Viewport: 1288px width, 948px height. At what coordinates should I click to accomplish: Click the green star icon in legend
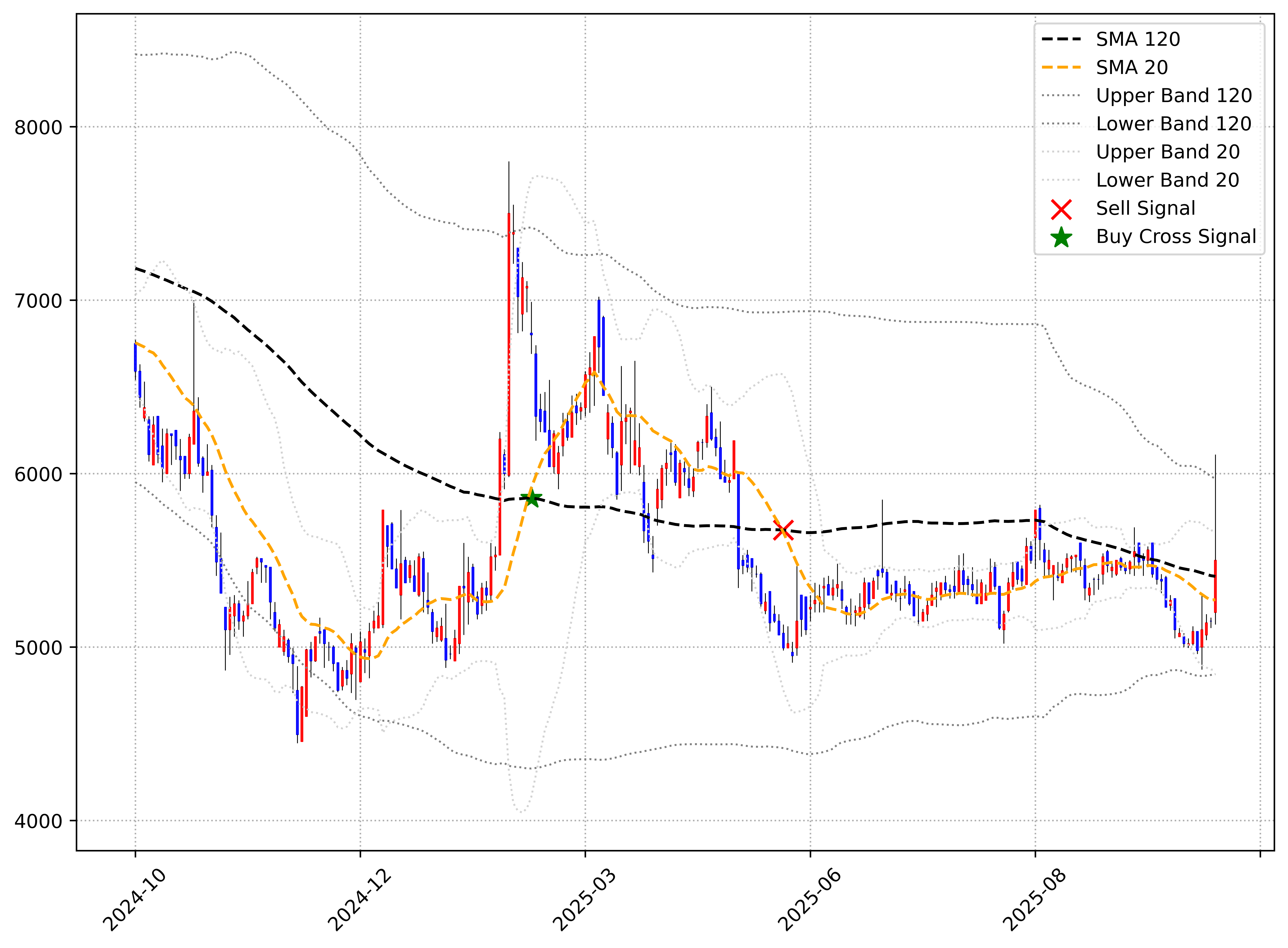pos(1061,238)
